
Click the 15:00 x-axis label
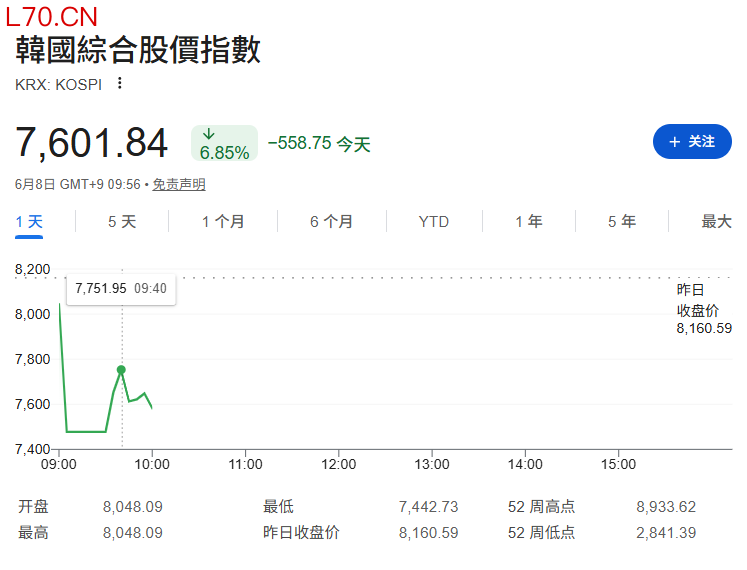[618, 464]
